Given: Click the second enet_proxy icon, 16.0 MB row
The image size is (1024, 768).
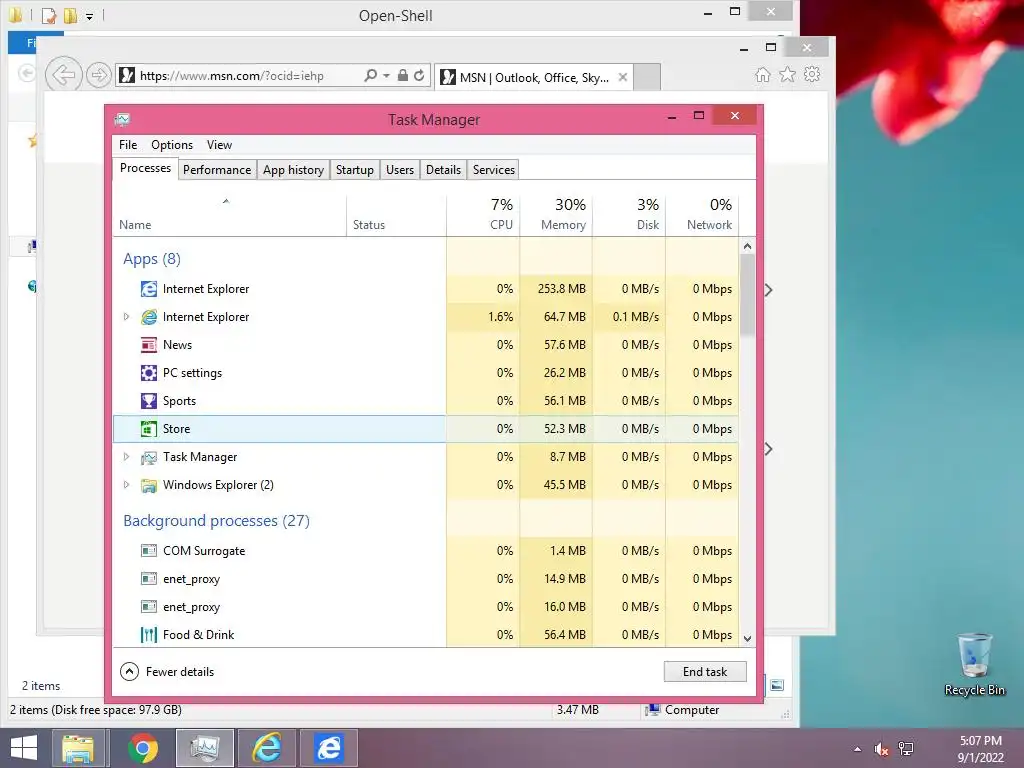Looking at the screenshot, I should [149, 607].
